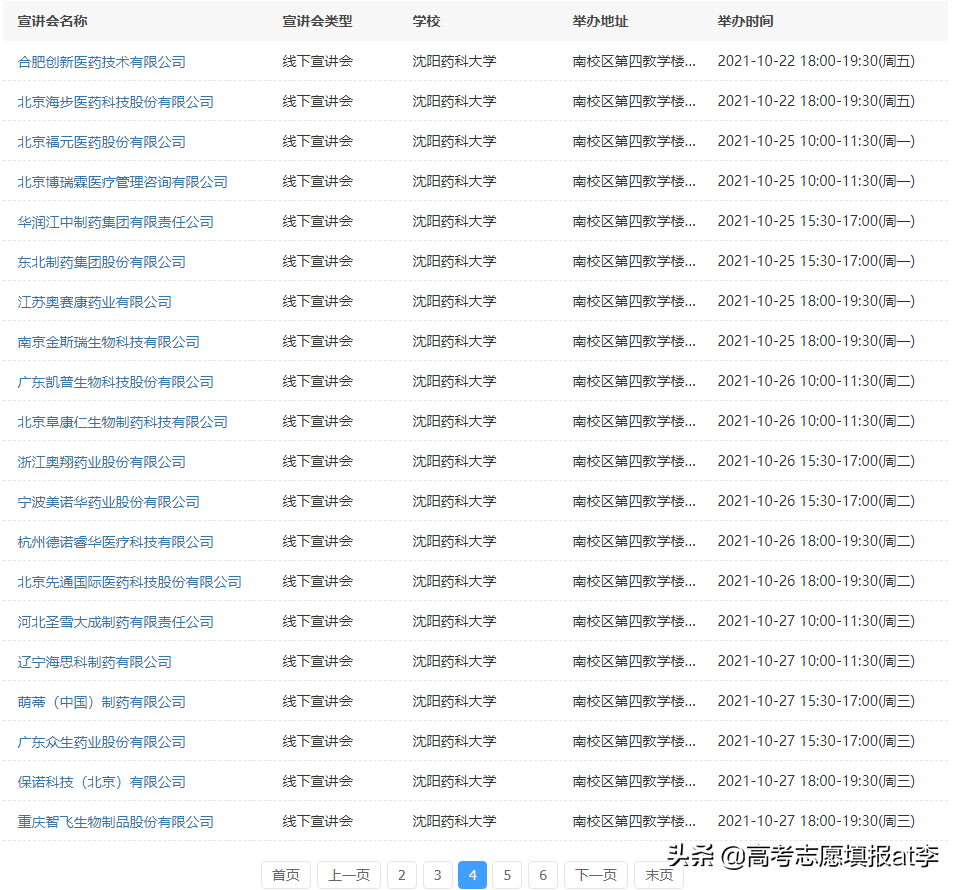Select page 2 in the pagination bar
The height and width of the screenshot is (890, 961).
click(402, 874)
